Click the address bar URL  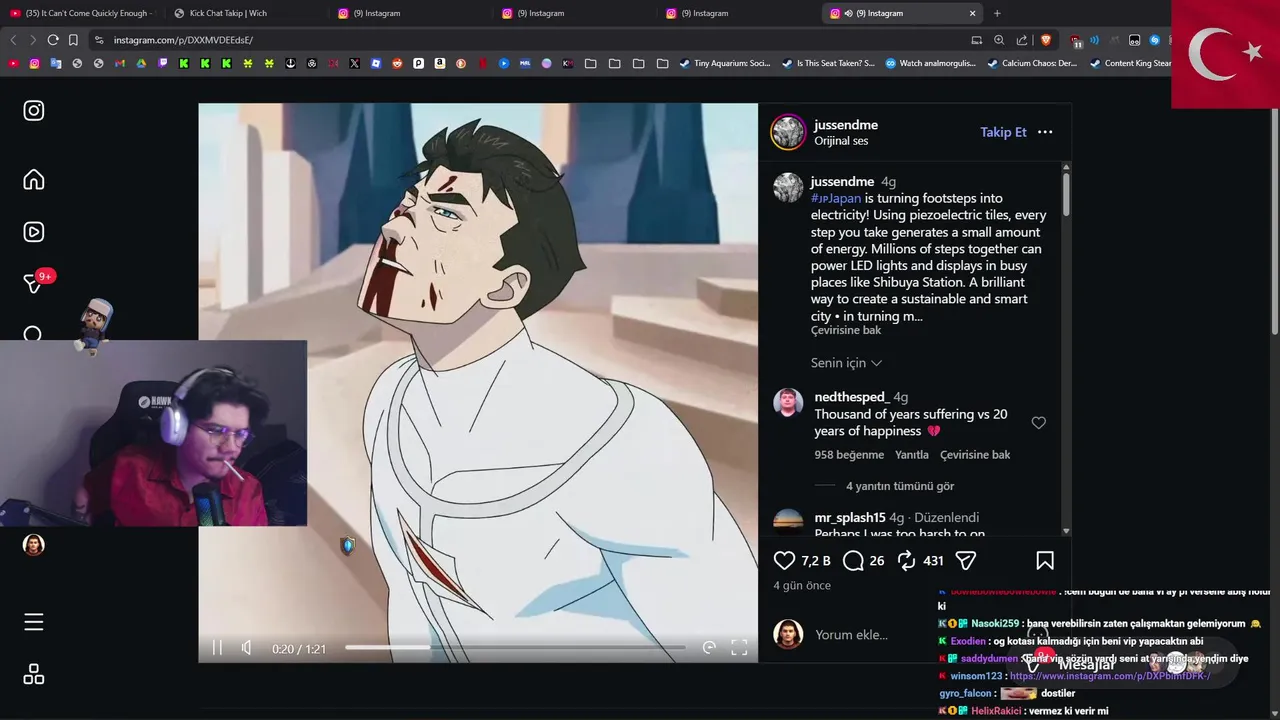[x=183, y=40]
